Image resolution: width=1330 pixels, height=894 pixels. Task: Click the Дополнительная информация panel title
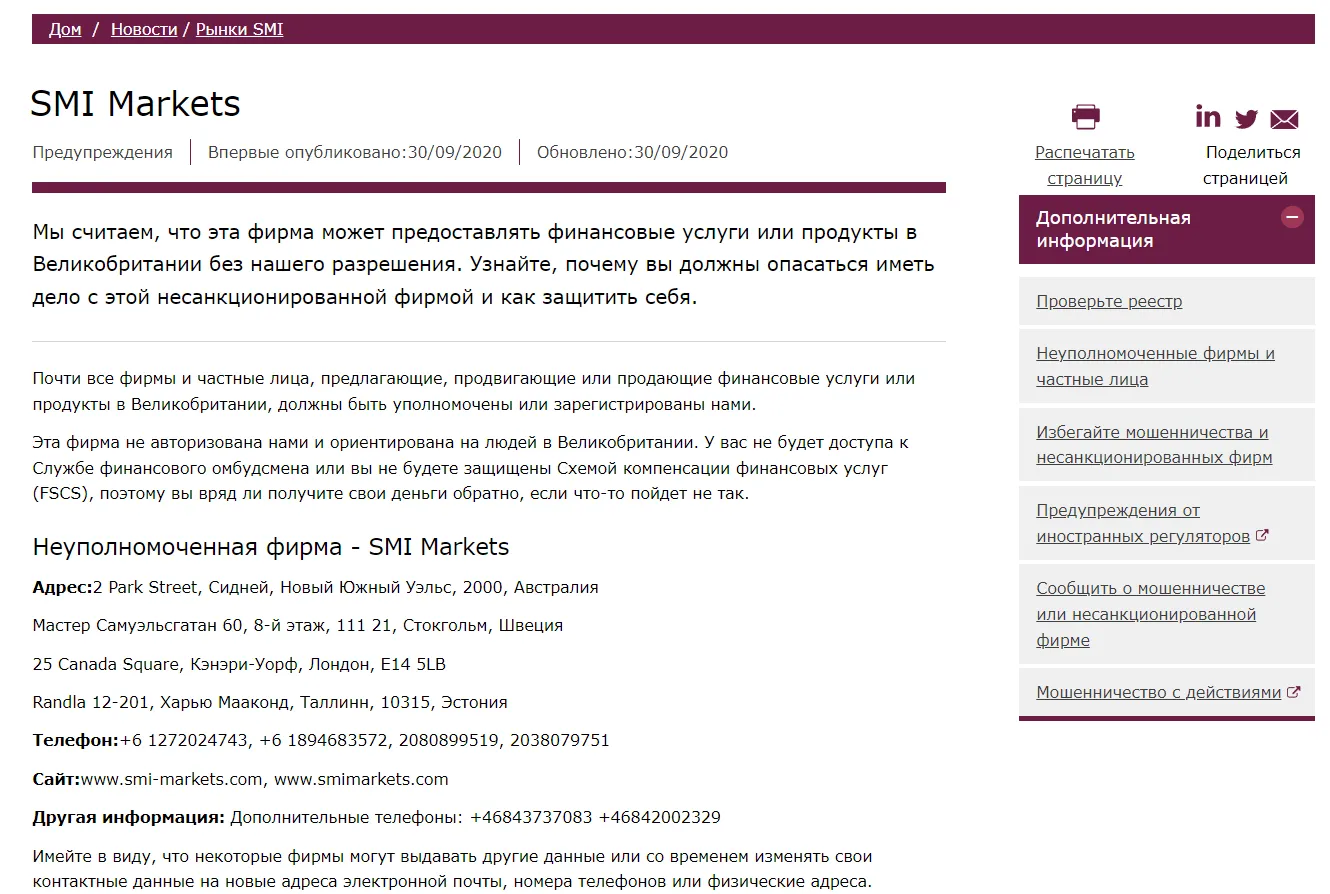coord(1113,229)
